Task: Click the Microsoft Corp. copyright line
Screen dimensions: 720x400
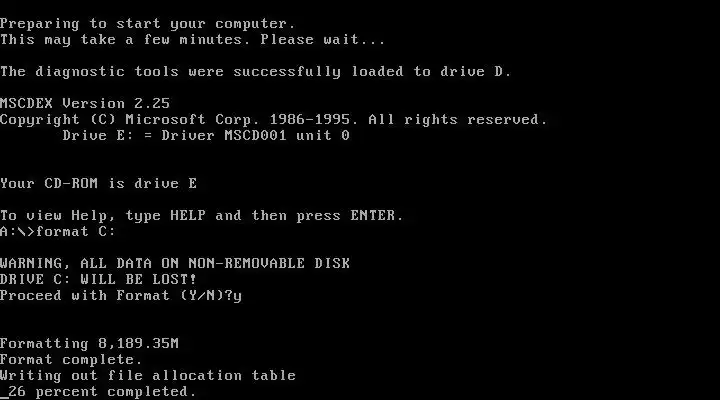Action: pos(274,120)
